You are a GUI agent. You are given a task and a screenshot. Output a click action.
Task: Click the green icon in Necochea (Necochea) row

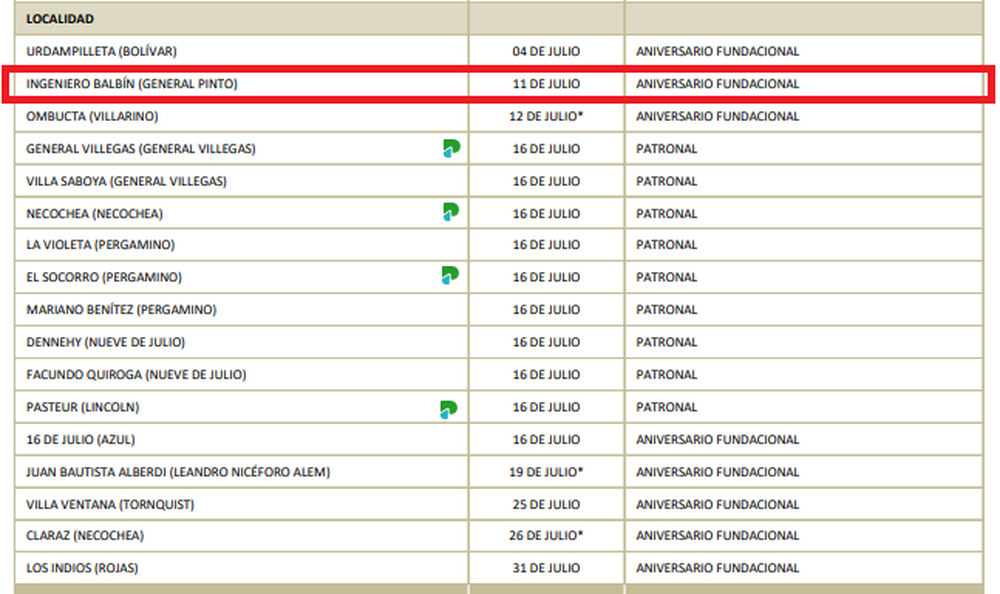point(451,213)
